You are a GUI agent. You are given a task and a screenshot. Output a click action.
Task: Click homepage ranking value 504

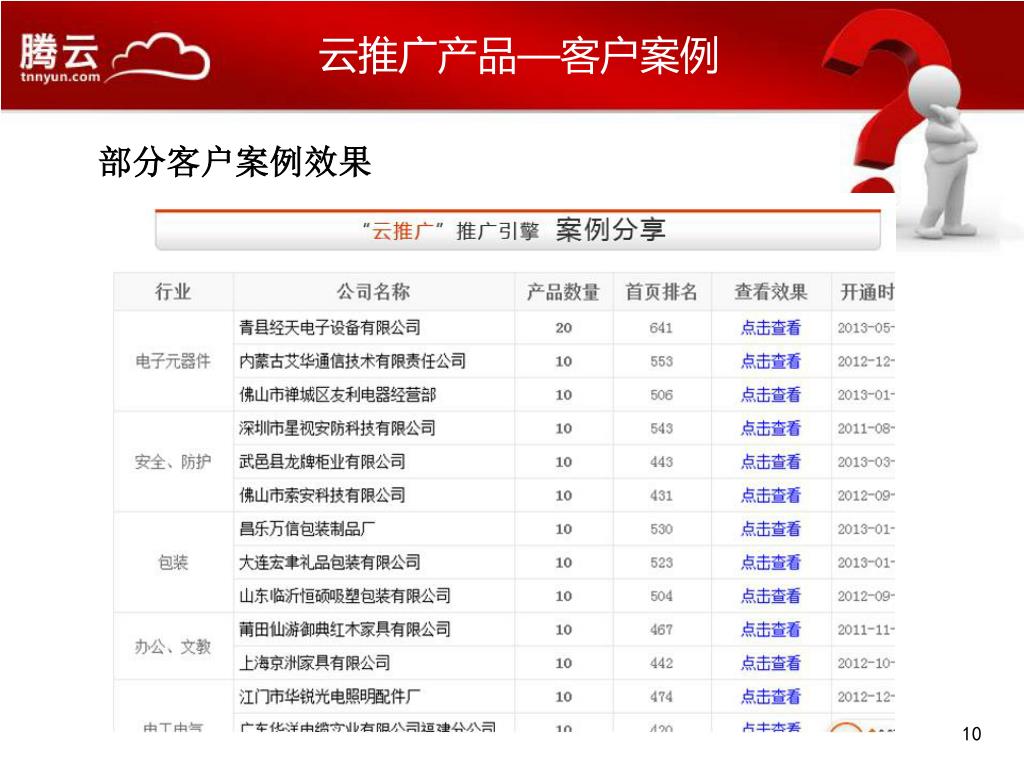point(661,596)
